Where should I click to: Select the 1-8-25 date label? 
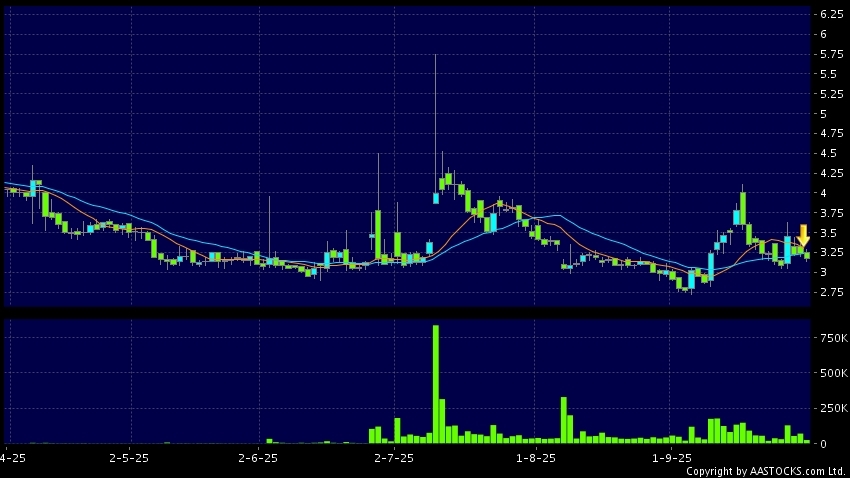535,458
